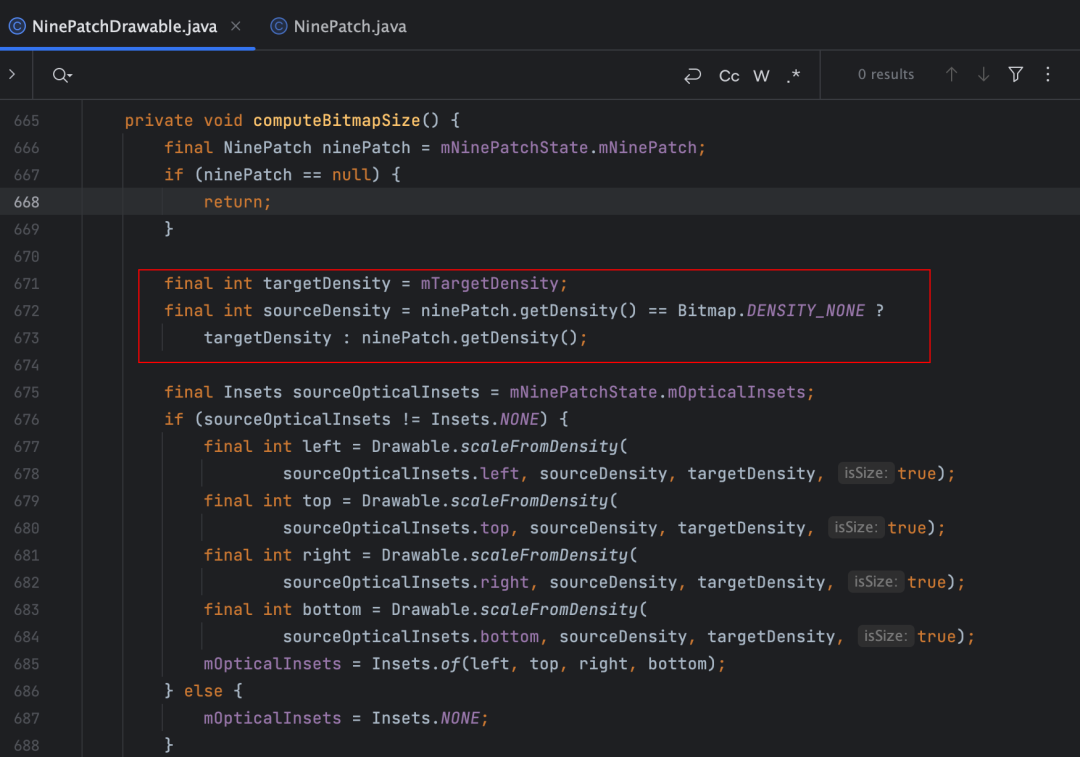Click line number 688 in the gutter
This screenshot has width=1080, height=757.
click(x=26, y=745)
